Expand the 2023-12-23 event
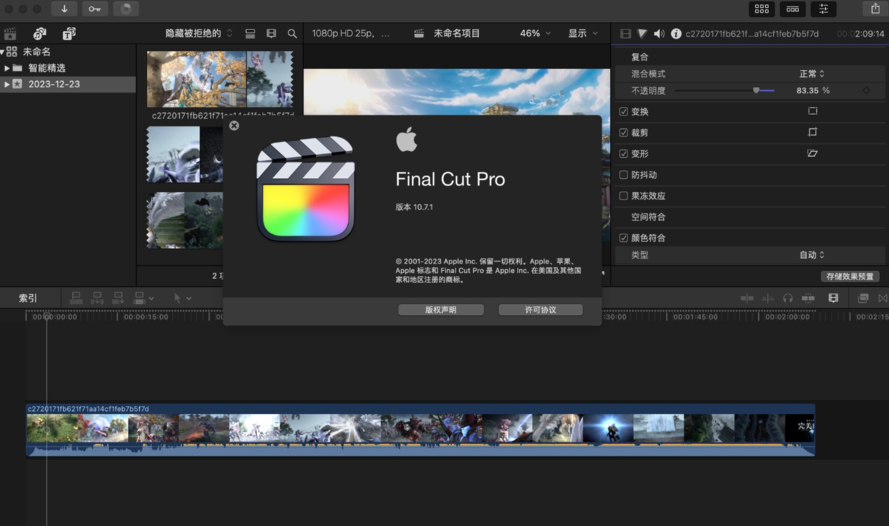The image size is (889, 526). [x=7, y=84]
